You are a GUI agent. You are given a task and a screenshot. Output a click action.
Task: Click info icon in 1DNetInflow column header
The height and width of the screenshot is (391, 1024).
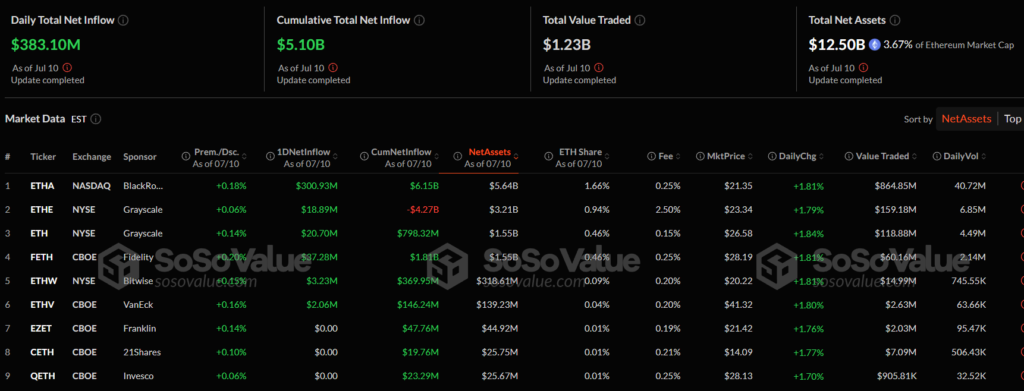270,157
